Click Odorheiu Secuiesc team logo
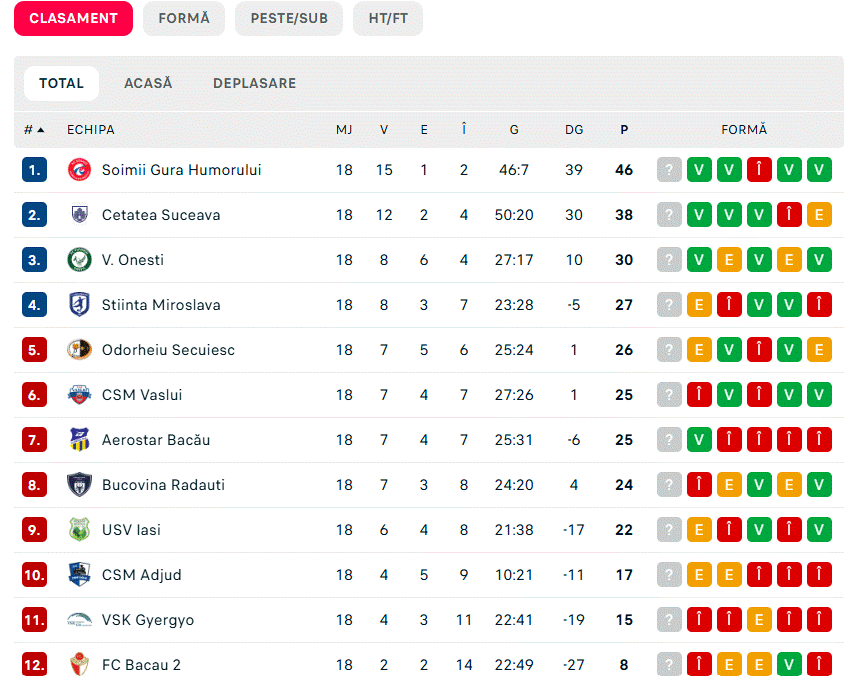This screenshot has width=851, height=677. (79, 350)
